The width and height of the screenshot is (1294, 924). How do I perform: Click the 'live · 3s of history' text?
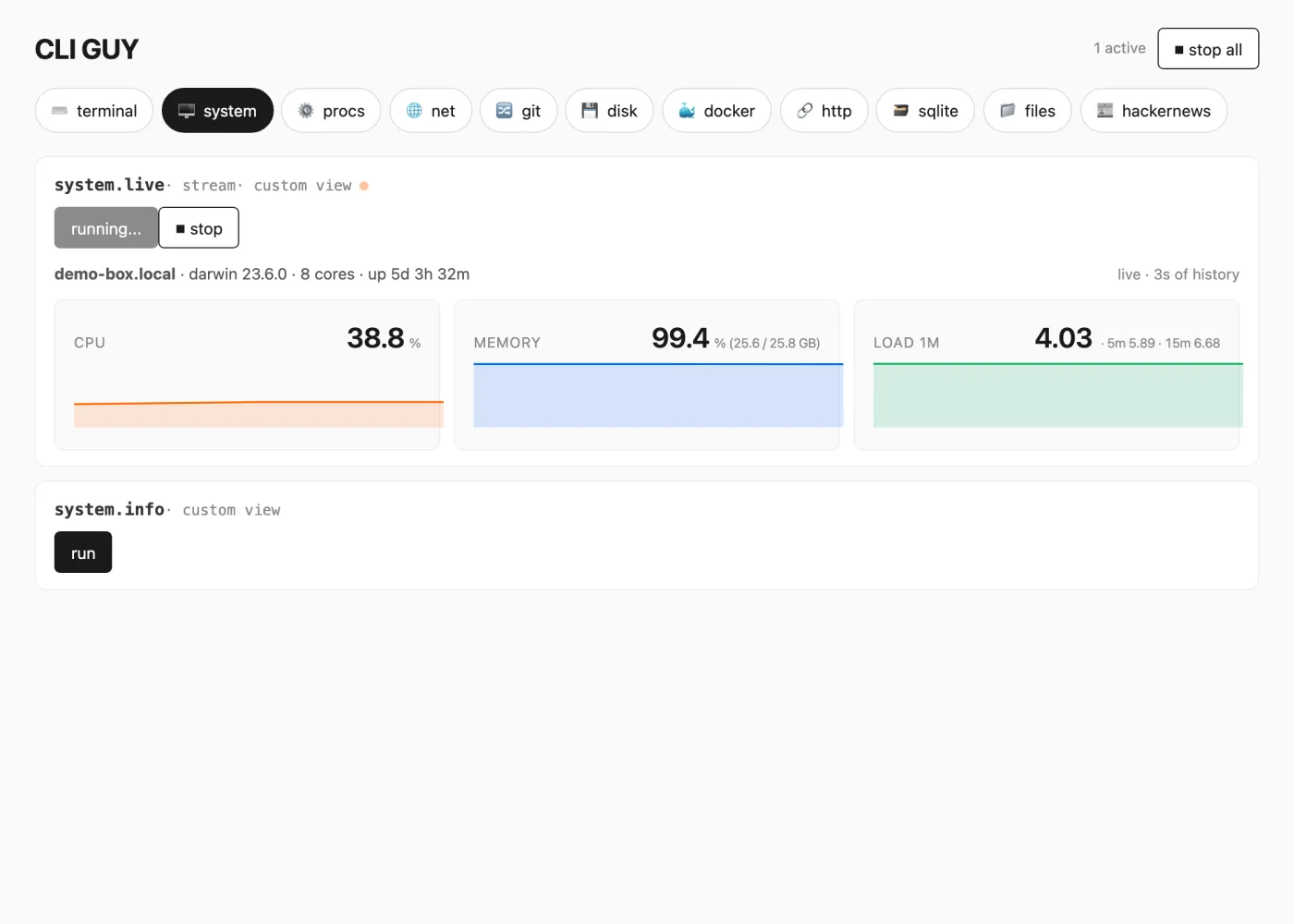[1178, 274]
